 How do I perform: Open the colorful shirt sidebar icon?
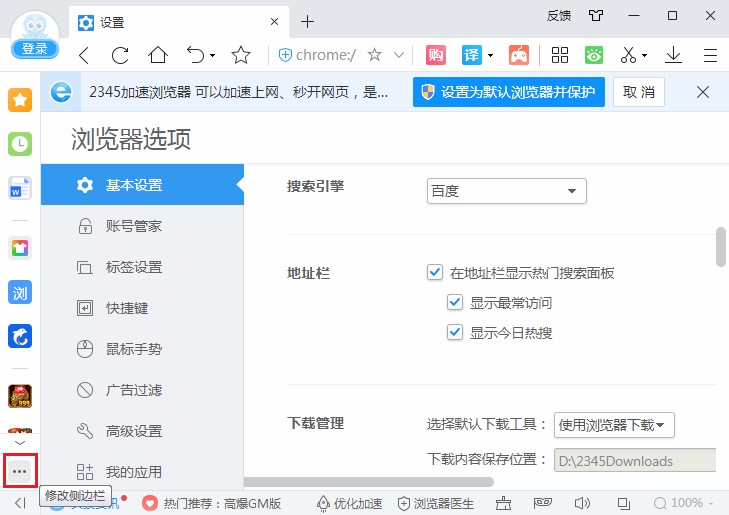[x=20, y=248]
